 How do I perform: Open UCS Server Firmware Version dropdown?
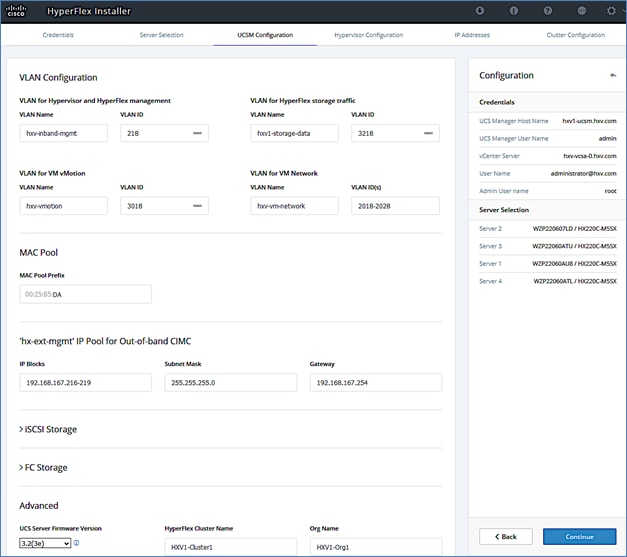tap(45, 543)
